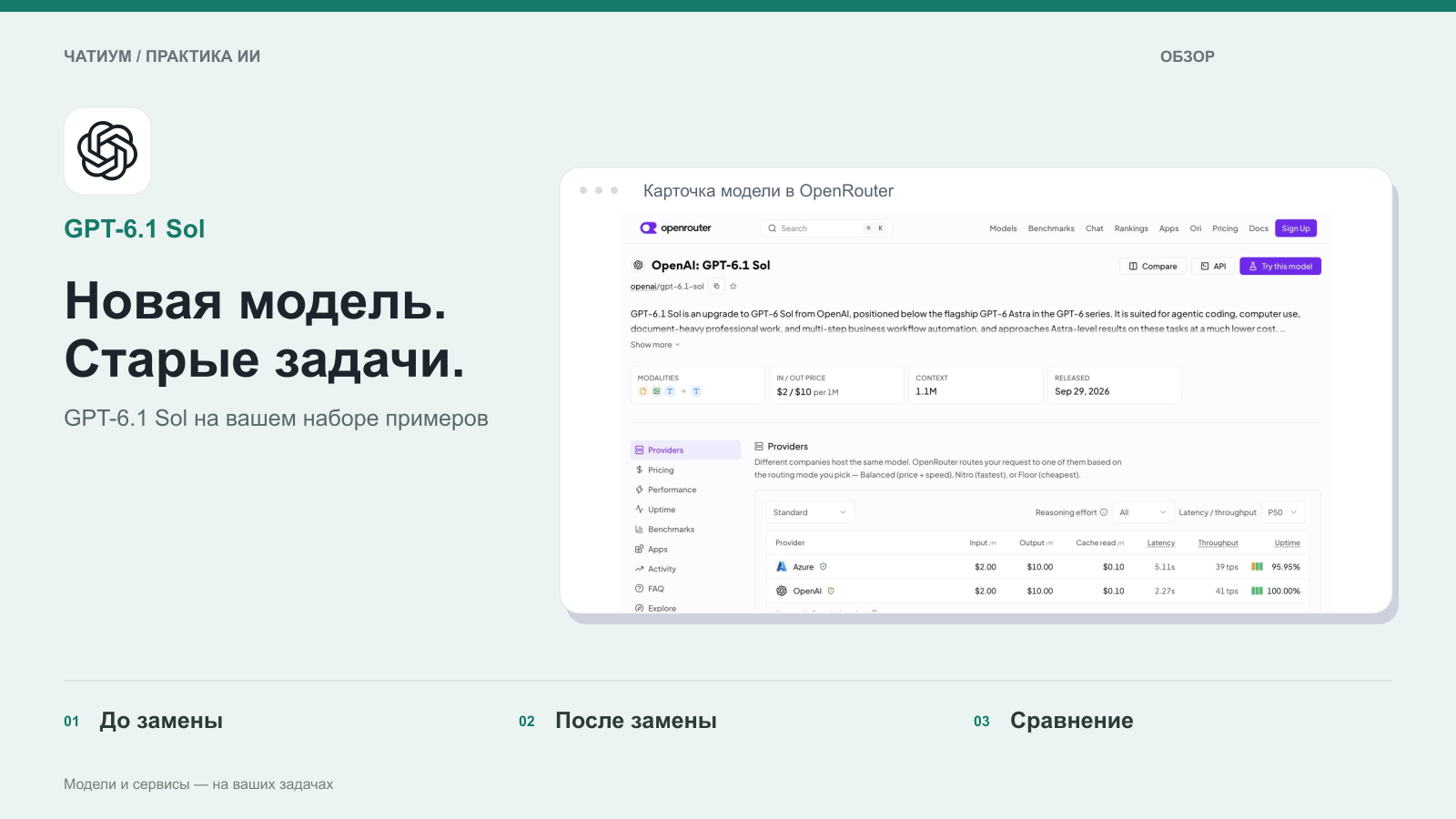
Task: Click the Providers section heading icon
Action: click(759, 446)
